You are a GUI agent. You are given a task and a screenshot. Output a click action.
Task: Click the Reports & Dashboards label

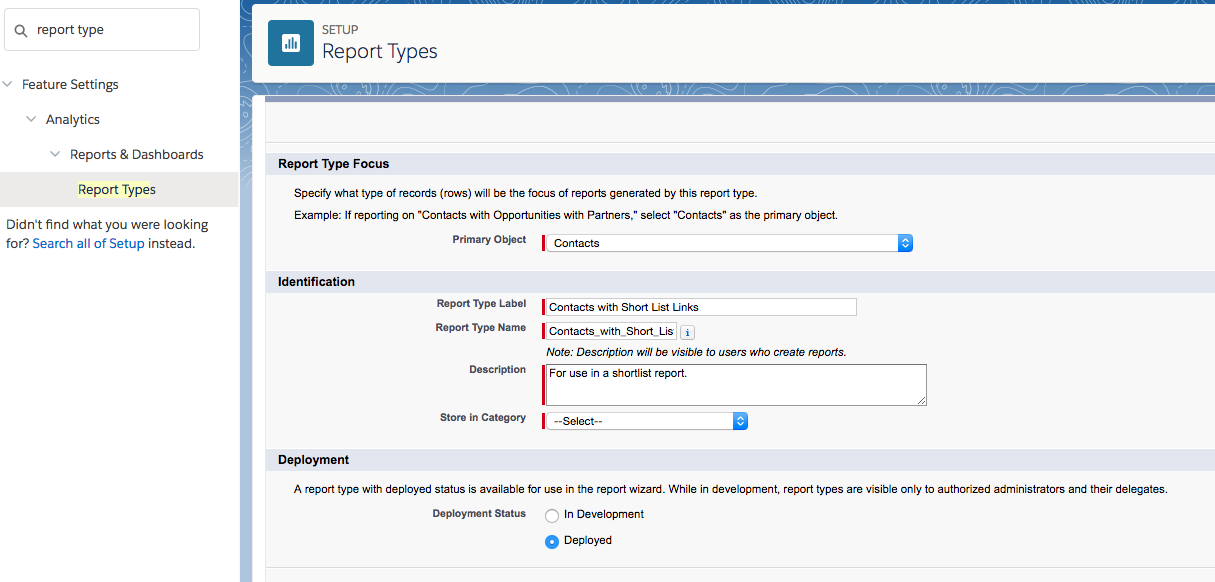[x=137, y=154]
